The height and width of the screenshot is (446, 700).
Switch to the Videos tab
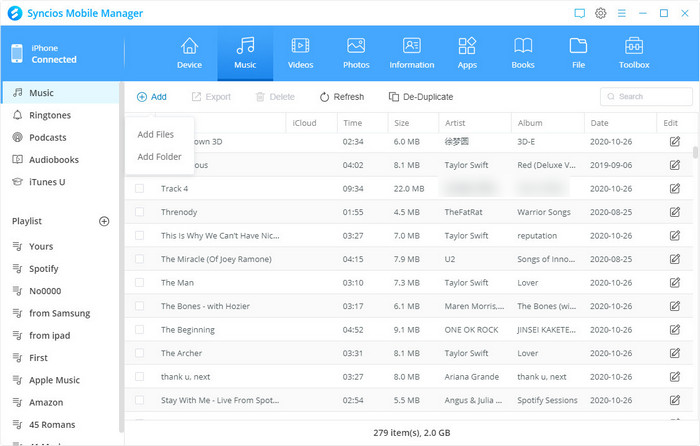(300, 54)
